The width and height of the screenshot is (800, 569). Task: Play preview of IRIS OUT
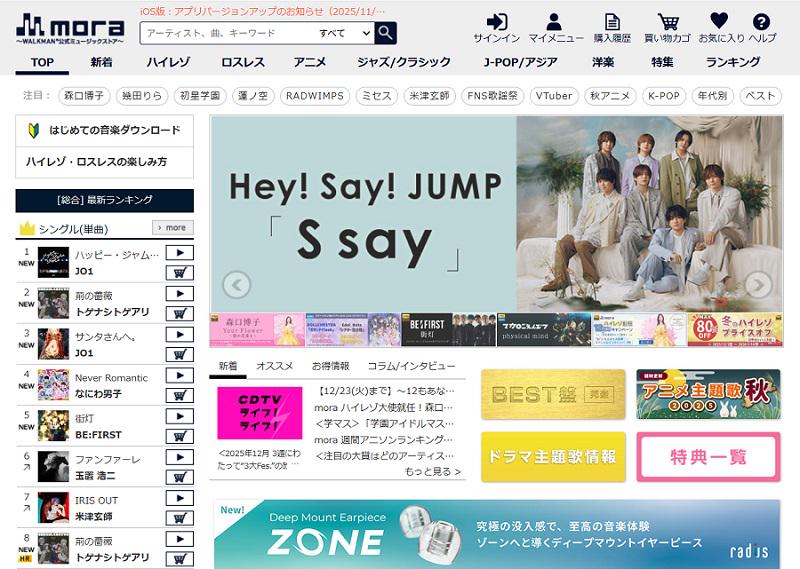pos(180,498)
